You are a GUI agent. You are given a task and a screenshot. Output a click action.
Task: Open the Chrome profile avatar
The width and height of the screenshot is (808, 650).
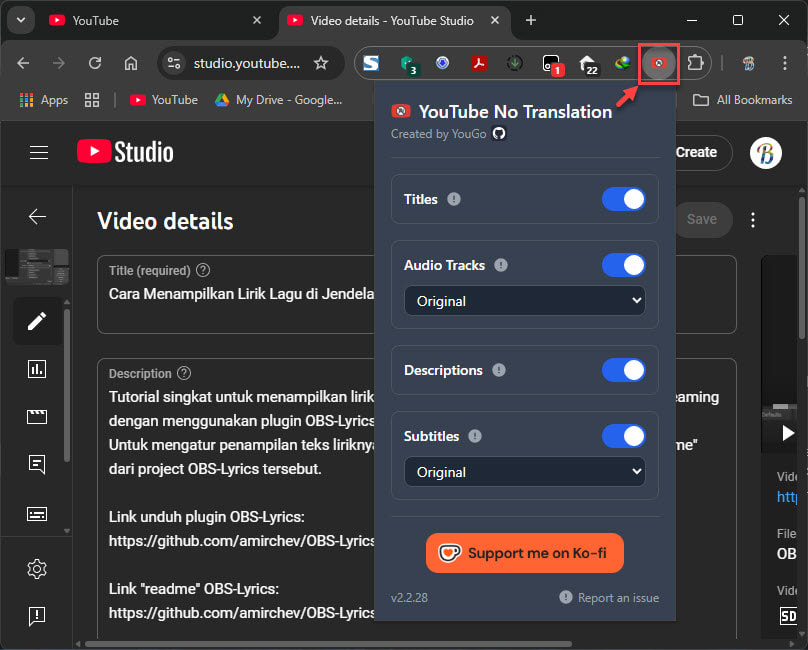[749, 63]
